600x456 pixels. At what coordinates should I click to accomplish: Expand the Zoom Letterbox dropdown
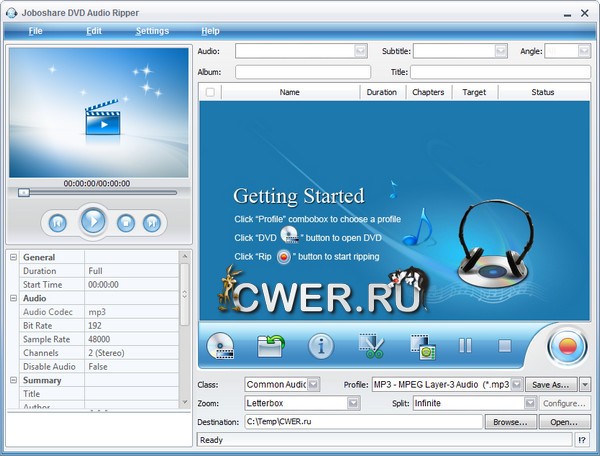353,403
